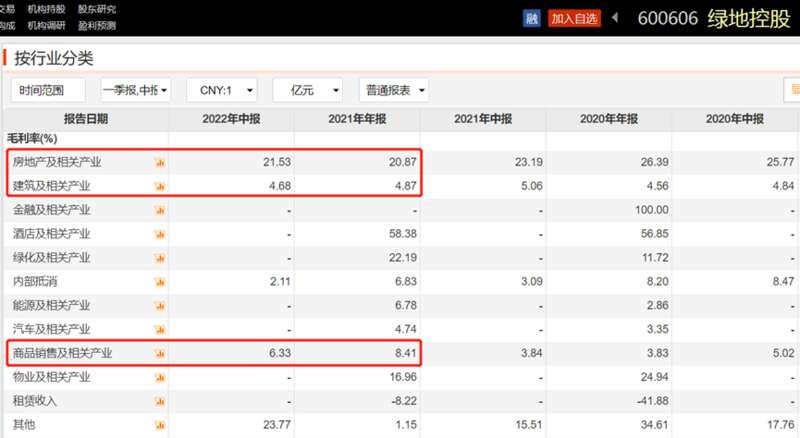
Task: Open the 盈利预测 tab
Action: [96, 25]
